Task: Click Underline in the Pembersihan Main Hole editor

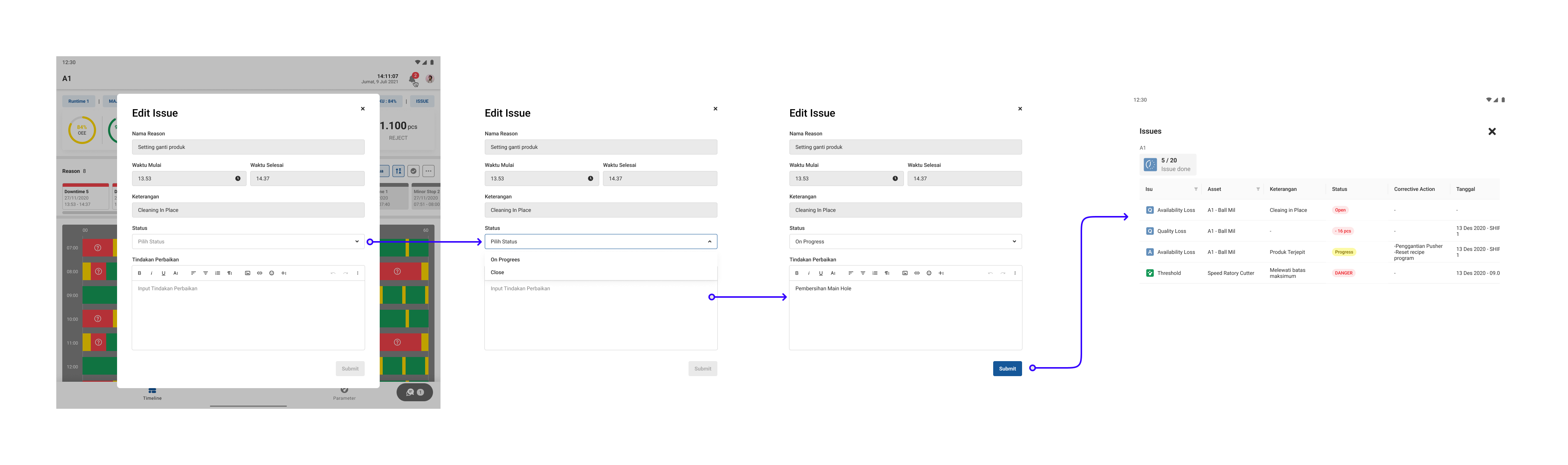Action: (821, 273)
